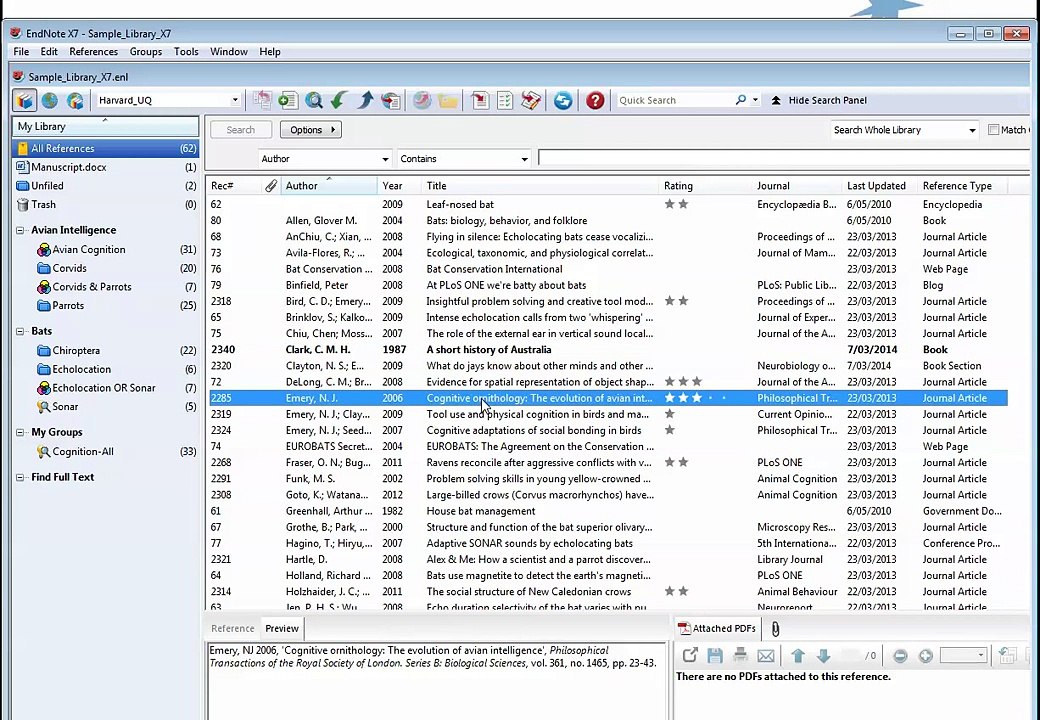1040x720 pixels.
Task: Click the Open File folder toolbar icon
Action: point(448,100)
